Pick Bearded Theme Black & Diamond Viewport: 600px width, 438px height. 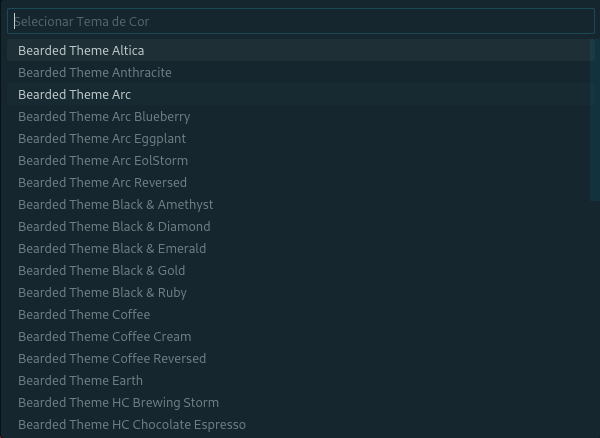pos(114,226)
